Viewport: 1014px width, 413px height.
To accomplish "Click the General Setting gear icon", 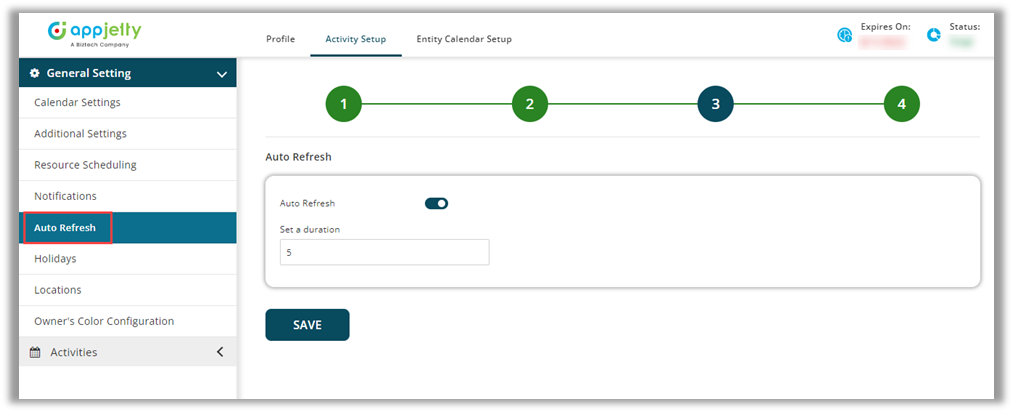I will click(x=35, y=73).
